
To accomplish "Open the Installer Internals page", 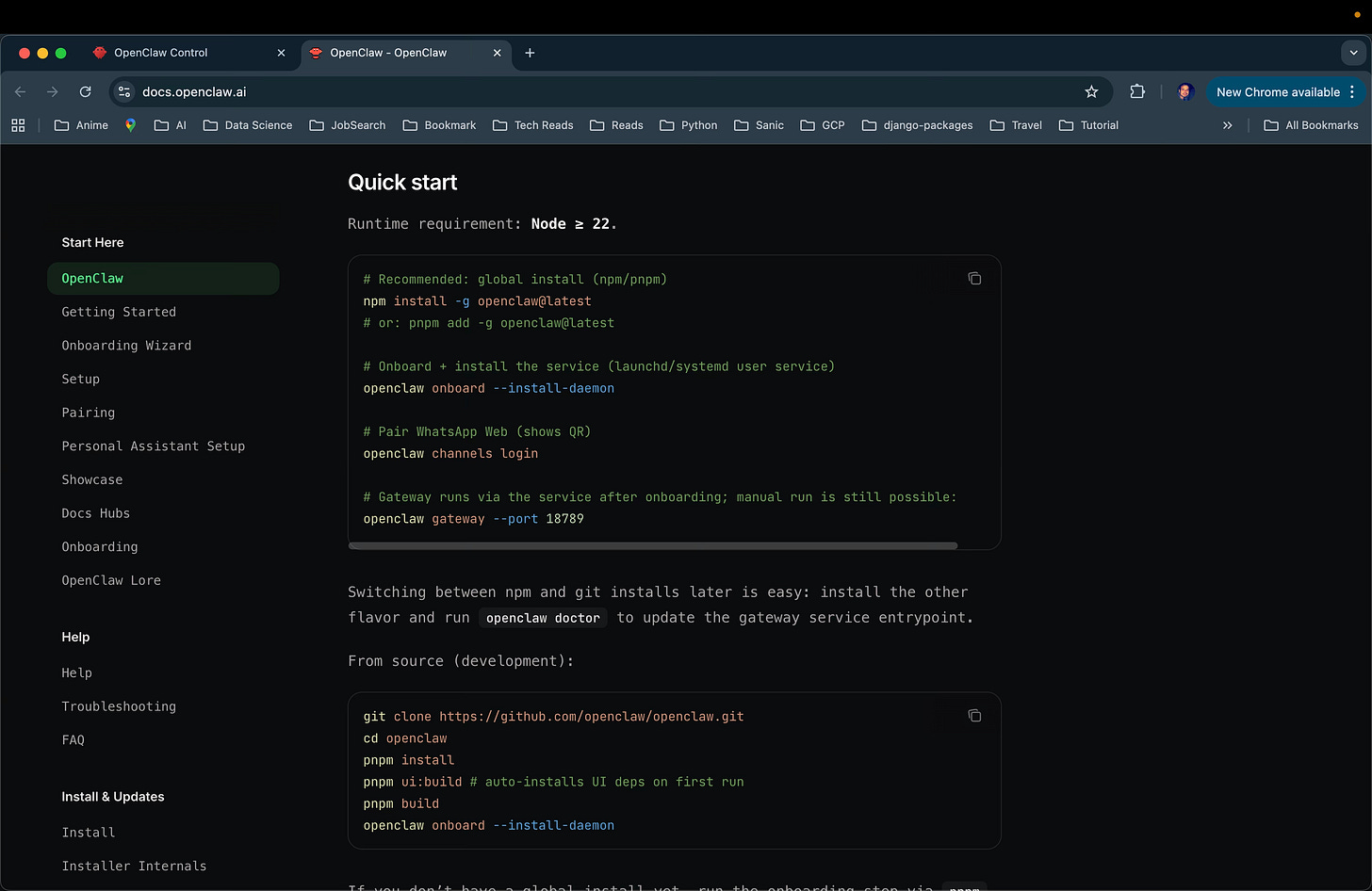I will [x=134, y=867].
